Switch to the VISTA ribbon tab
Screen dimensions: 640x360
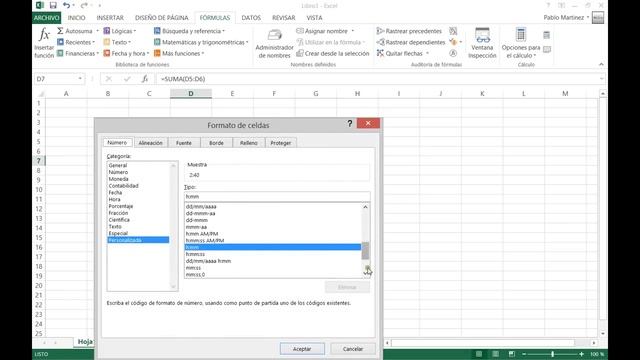click(314, 18)
